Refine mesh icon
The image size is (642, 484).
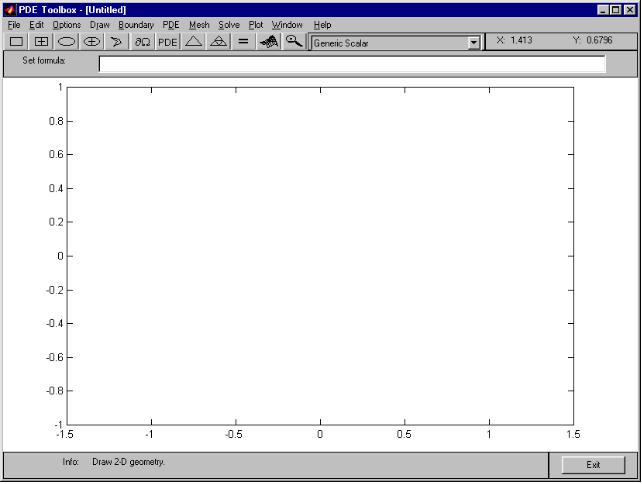point(218,41)
